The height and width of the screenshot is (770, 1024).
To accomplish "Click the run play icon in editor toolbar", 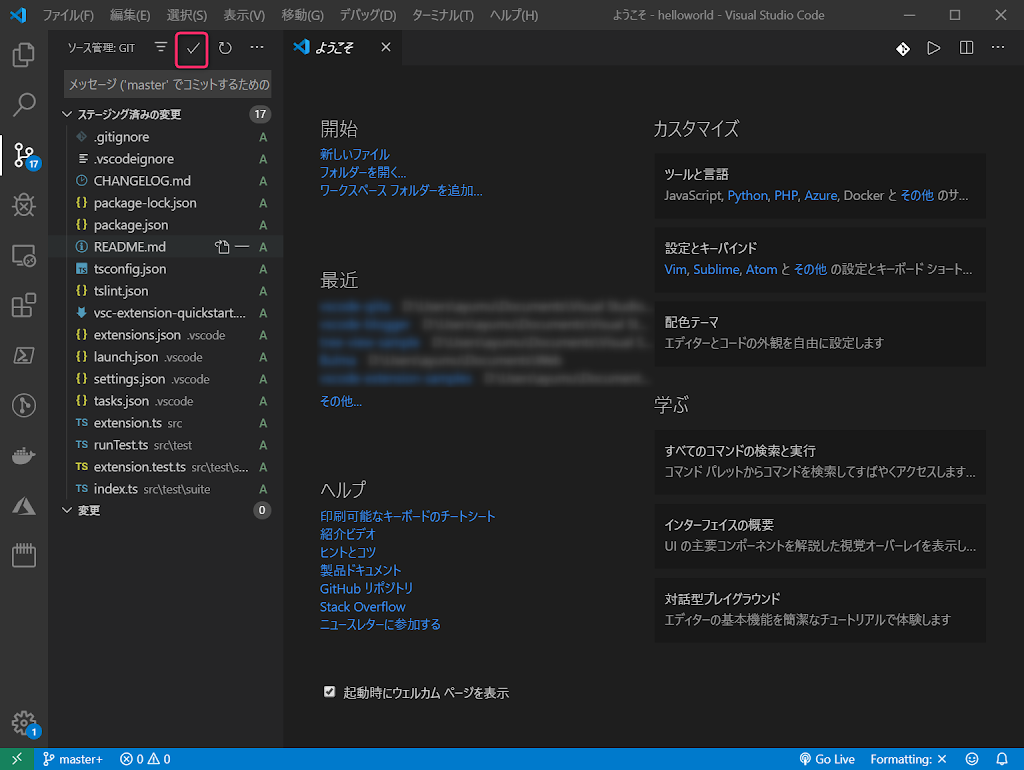I will tap(934, 48).
